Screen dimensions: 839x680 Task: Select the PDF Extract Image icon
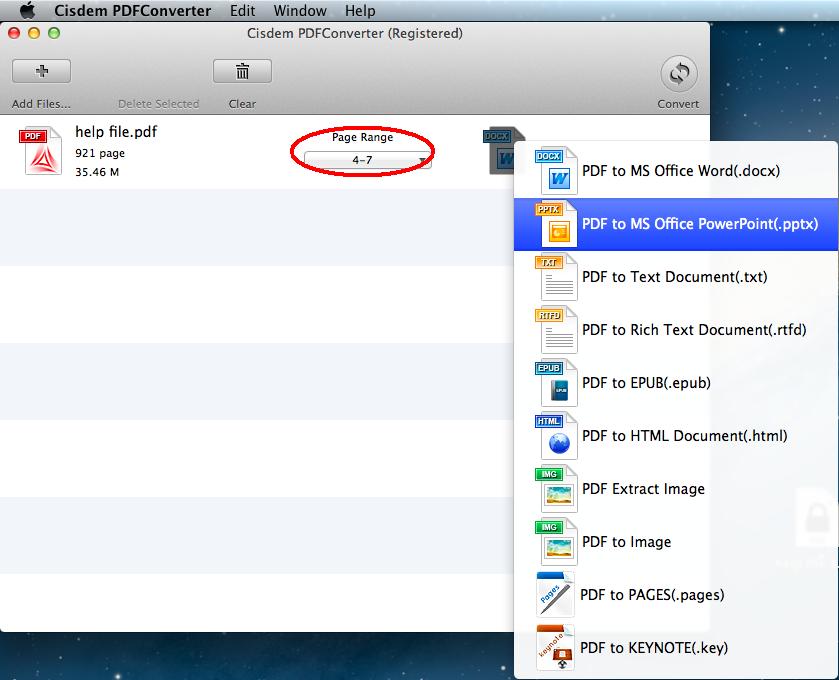pos(560,489)
